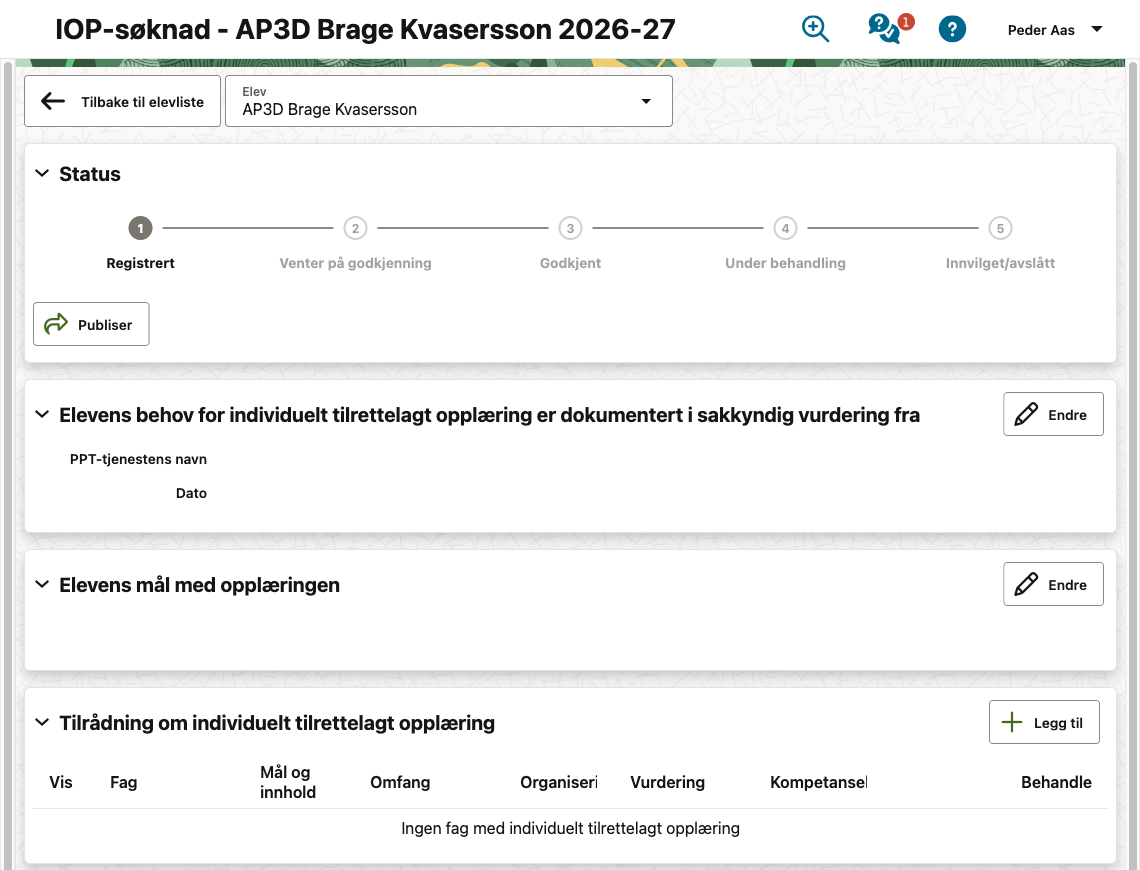Image resolution: width=1140 pixels, height=870 pixels.
Task: Collapse the Tilrådning om individuelt tilrettelagt opplæring section
Action: [x=42, y=722]
